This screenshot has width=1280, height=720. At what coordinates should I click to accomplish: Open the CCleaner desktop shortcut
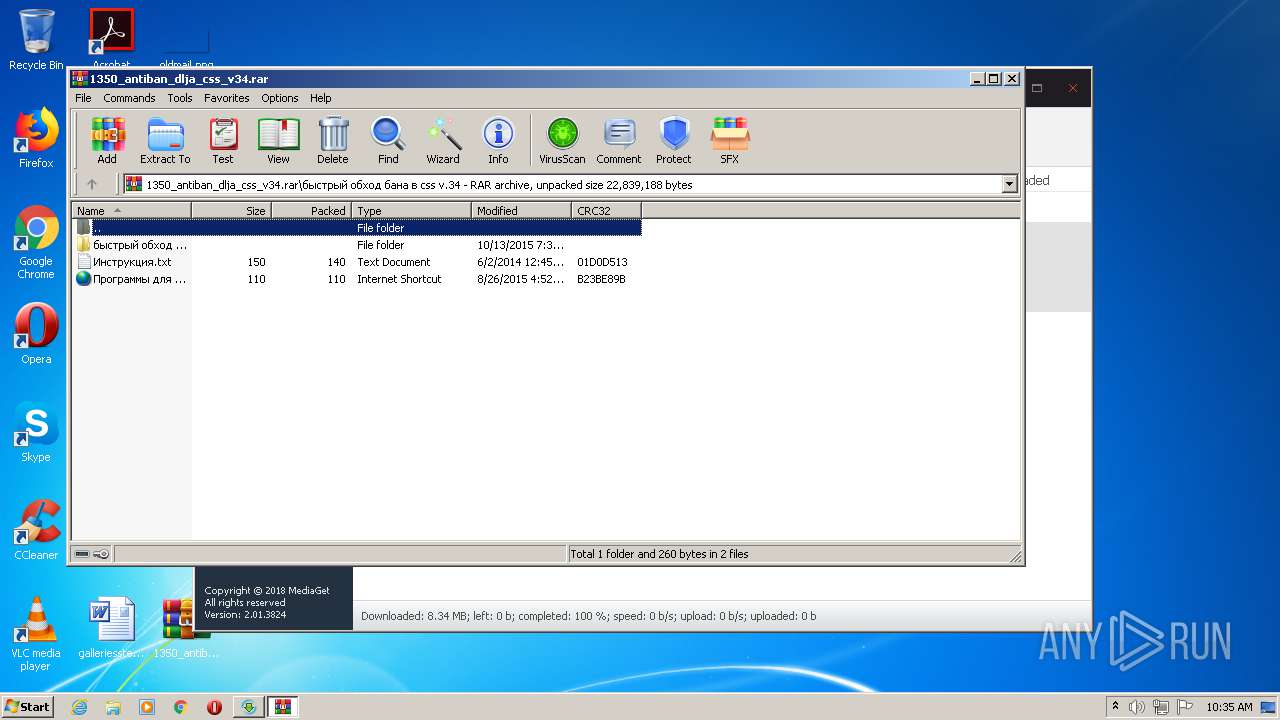click(x=36, y=530)
